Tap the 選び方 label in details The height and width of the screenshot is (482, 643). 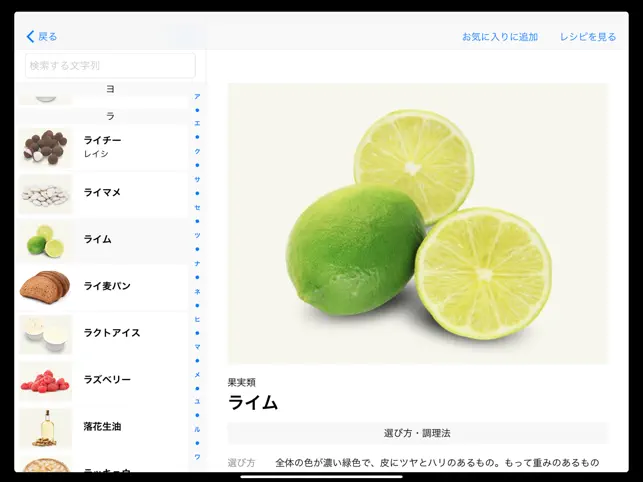242,463
